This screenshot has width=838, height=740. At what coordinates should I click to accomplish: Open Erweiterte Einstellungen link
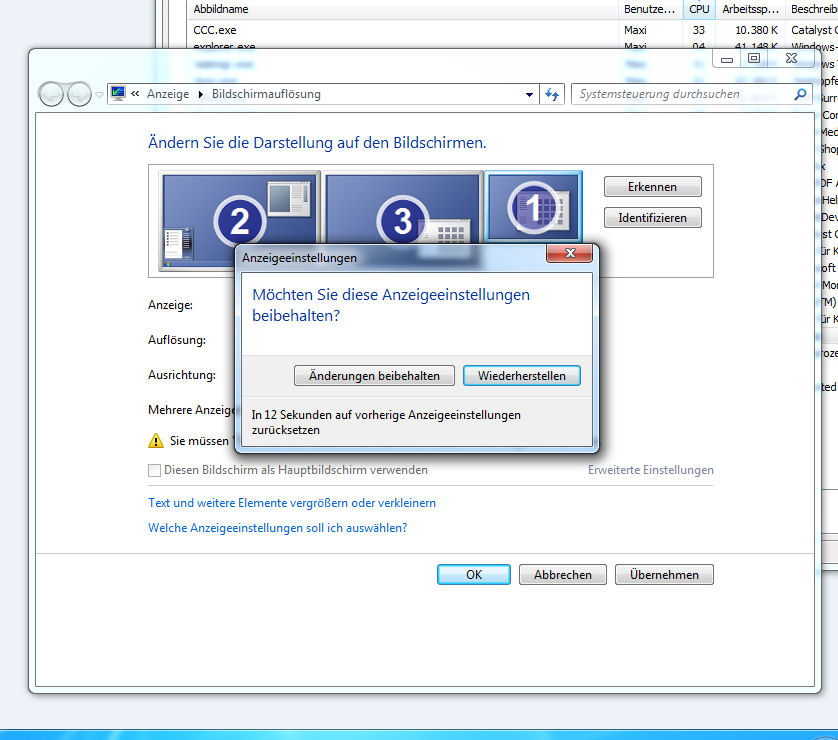click(x=650, y=470)
